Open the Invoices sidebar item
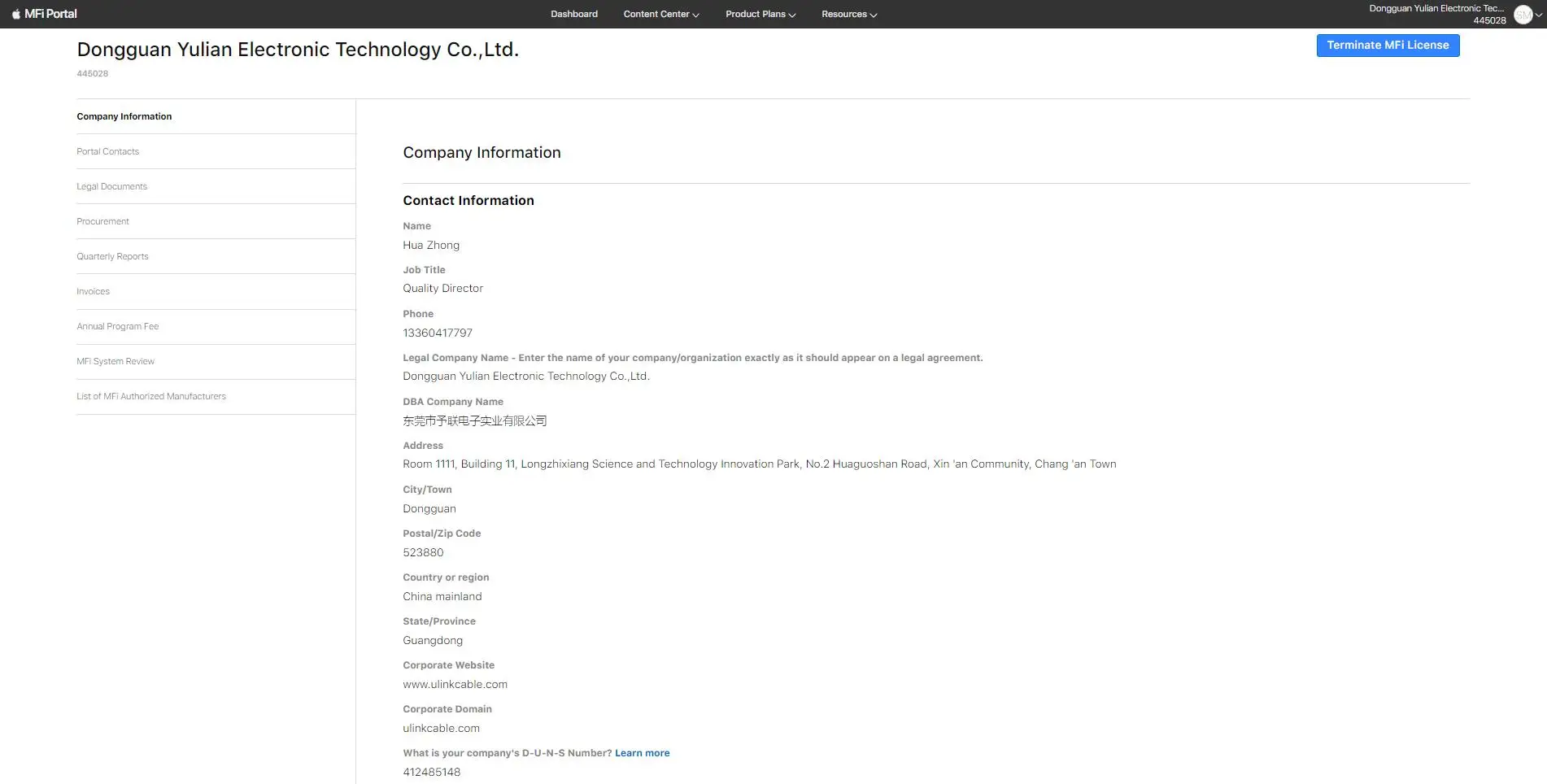This screenshot has width=1547, height=784. point(94,291)
